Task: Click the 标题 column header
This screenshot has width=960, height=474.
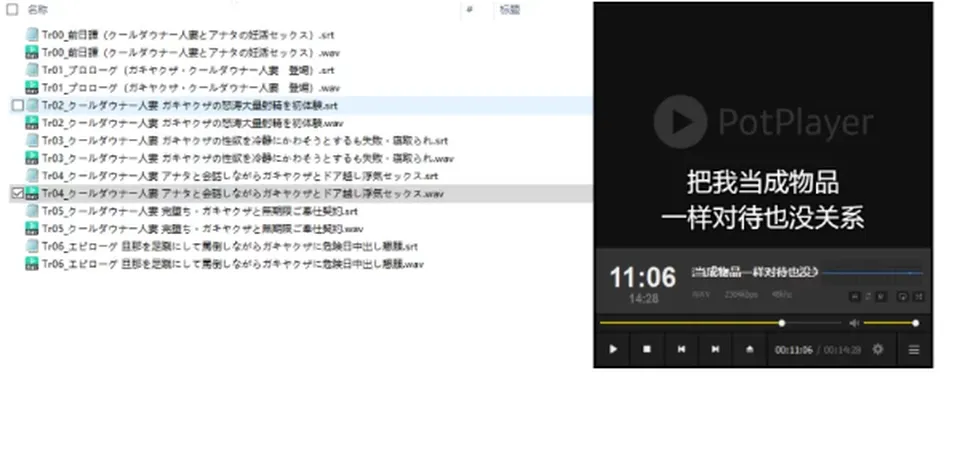Action: [x=509, y=9]
